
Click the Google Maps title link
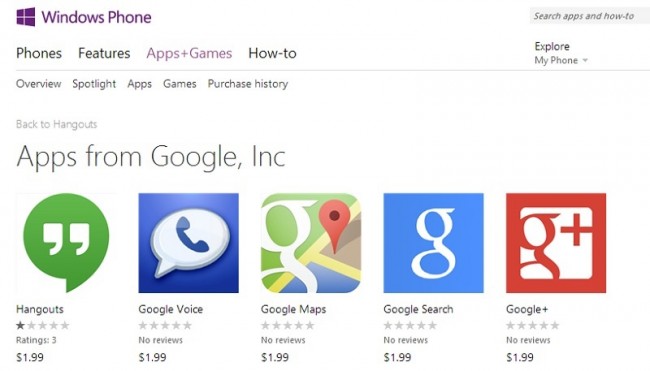[x=293, y=309]
